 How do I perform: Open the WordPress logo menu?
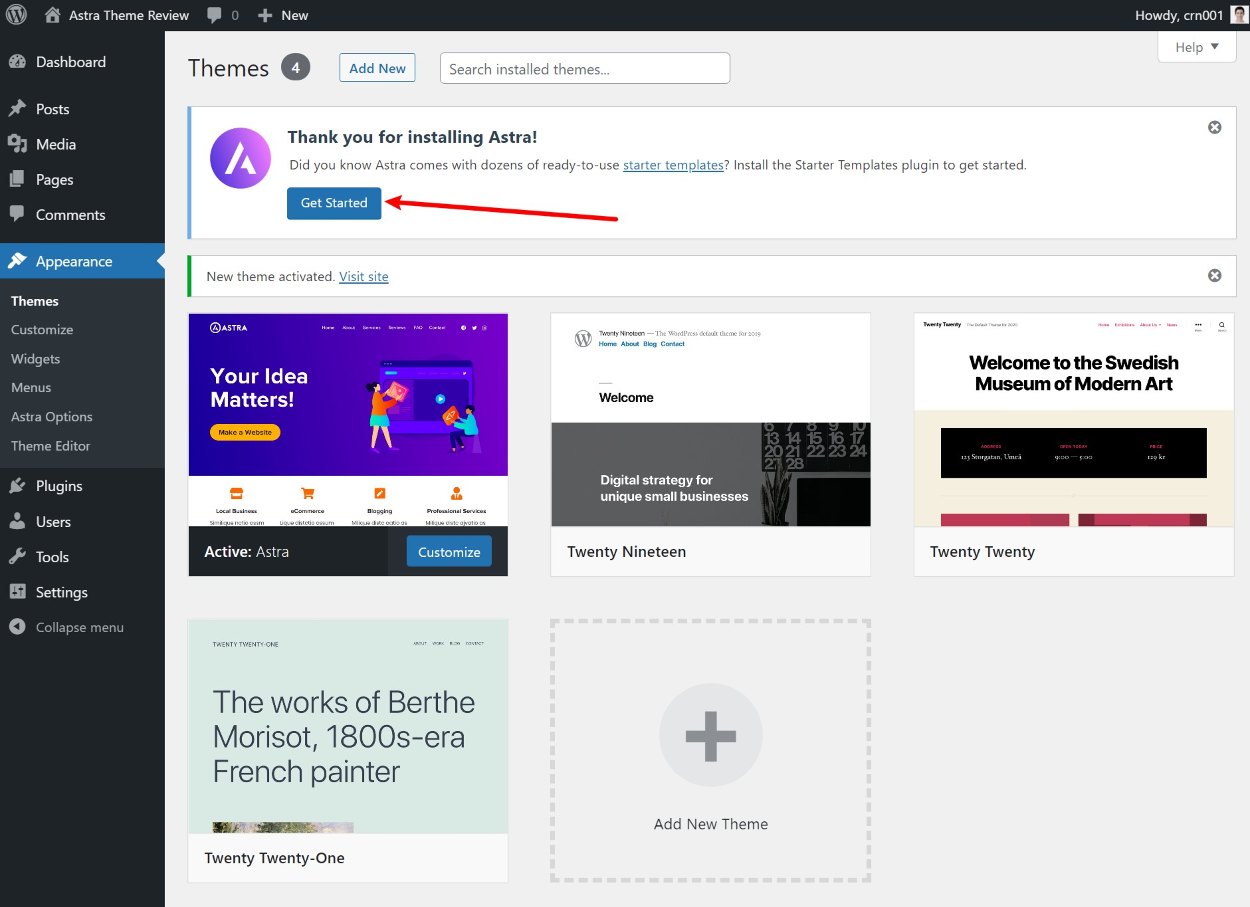click(x=16, y=15)
